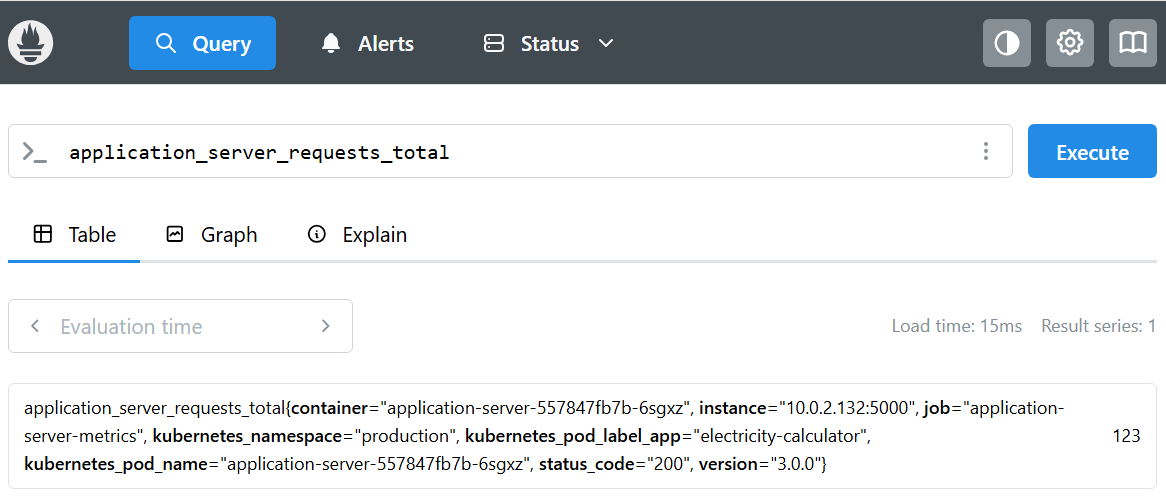This screenshot has height=496, width=1166.
Task: Click the Result series: 1 text
Action: point(1098,326)
